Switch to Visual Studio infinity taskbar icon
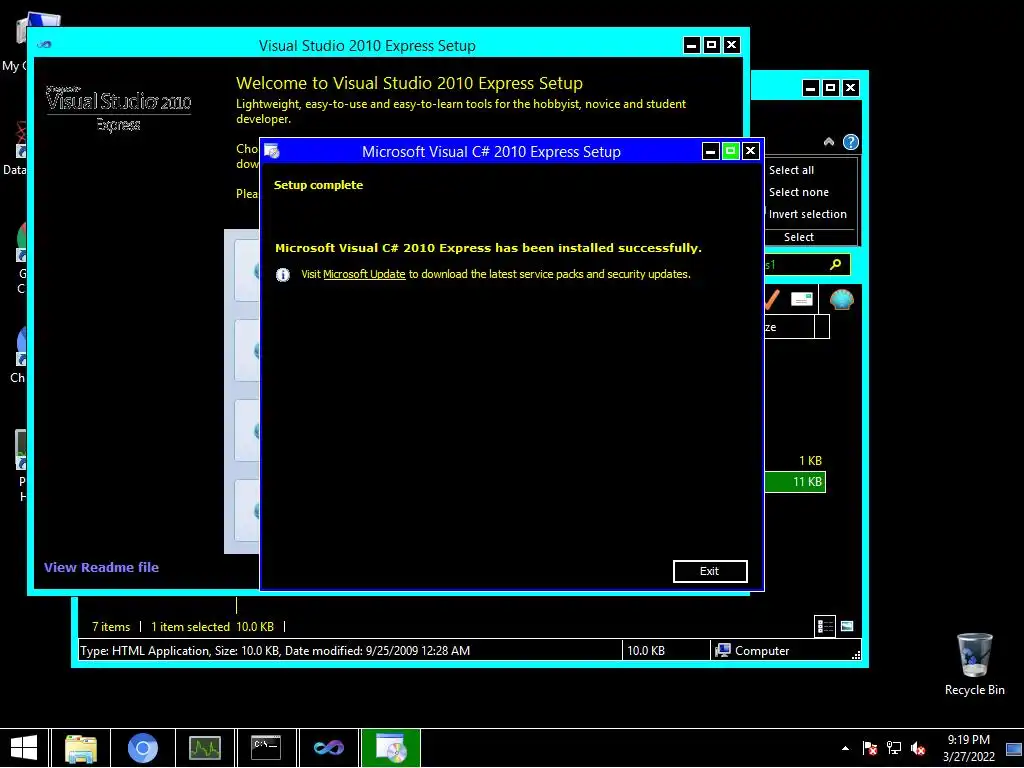This screenshot has height=768, width=1024. click(x=328, y=748)
